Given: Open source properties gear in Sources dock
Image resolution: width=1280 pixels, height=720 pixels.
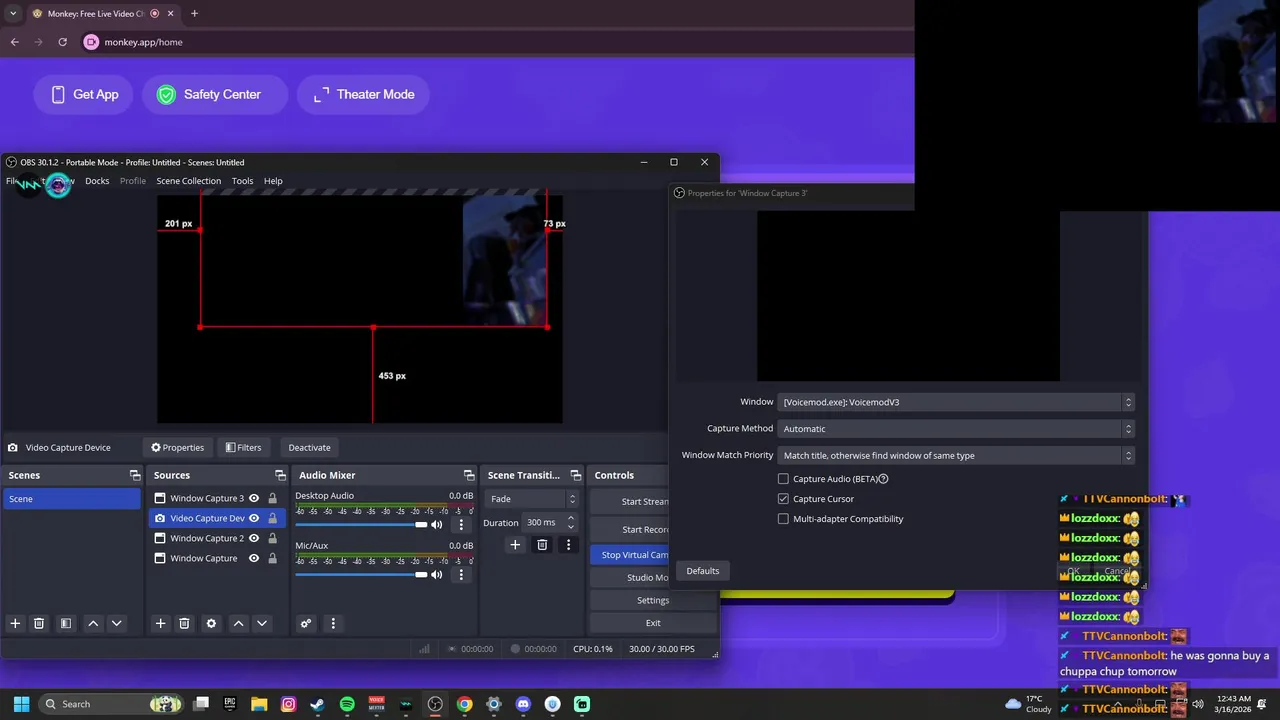Looking at the screenshot, I should 211,623.
